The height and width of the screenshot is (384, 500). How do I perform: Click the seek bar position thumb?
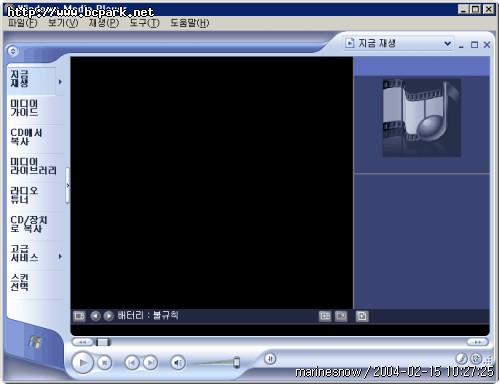[103, 342]
